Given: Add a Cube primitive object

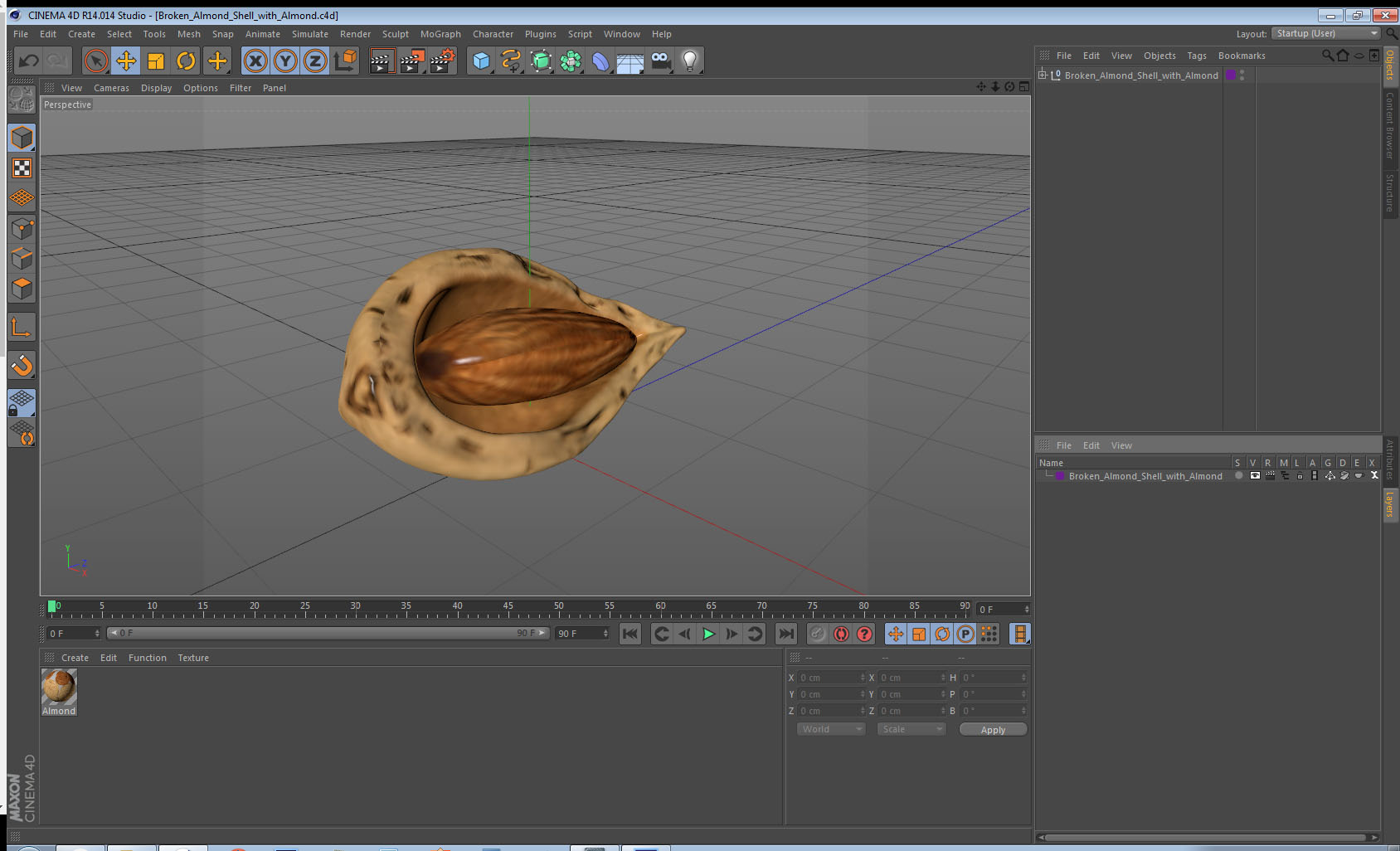Looking at the screenshot, I should (x=481, y=61).
